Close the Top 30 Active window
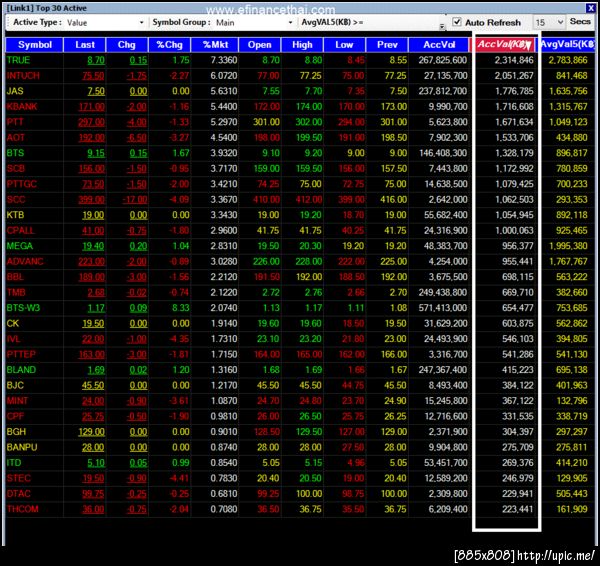 590,8
